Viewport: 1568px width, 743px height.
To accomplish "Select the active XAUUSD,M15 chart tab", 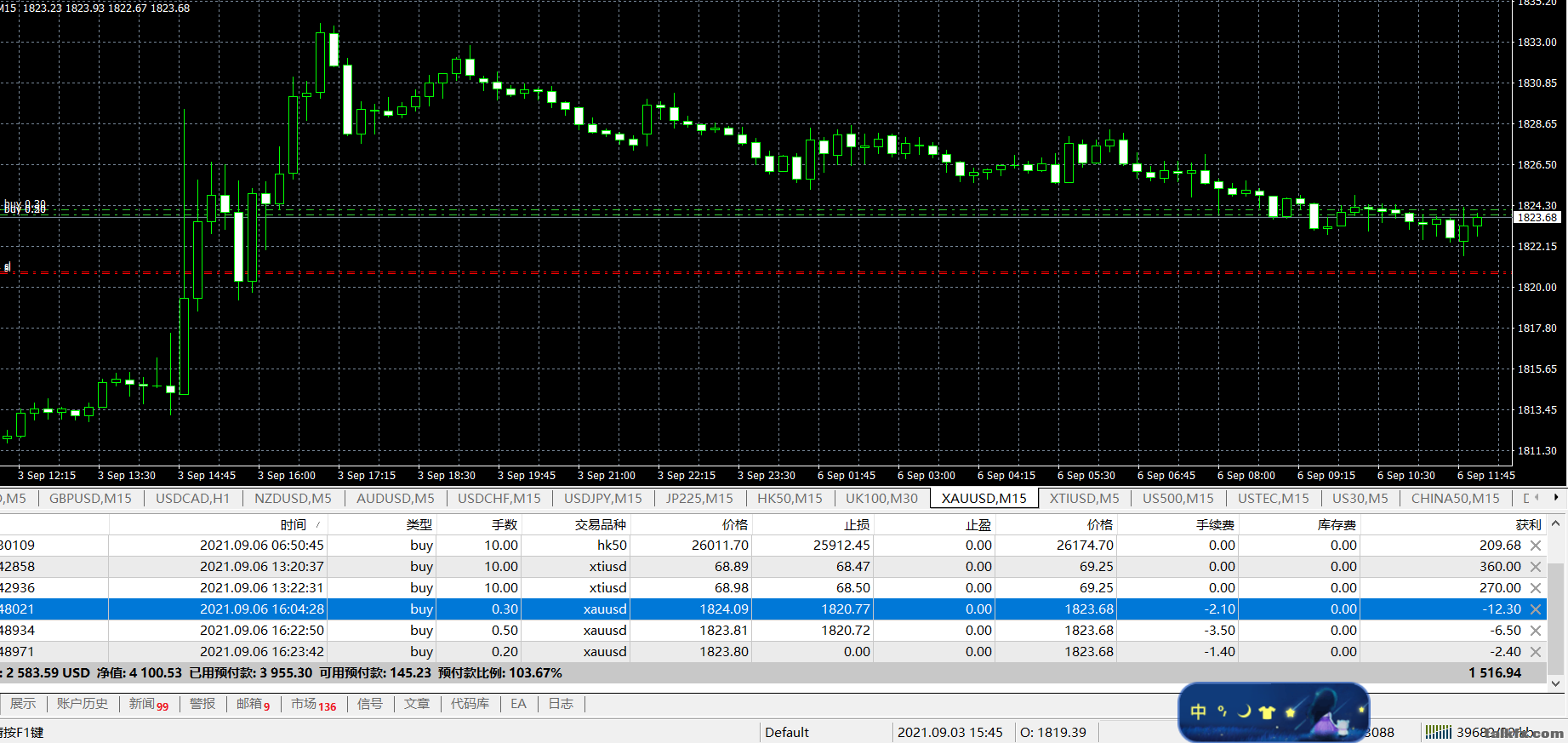I will pos(984,499).
